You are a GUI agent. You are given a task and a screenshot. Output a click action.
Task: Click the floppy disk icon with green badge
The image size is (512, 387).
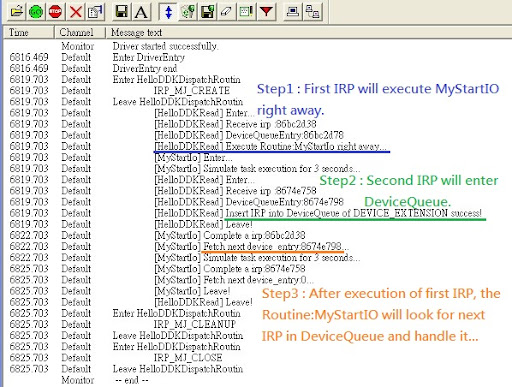(x=207, y=12)
